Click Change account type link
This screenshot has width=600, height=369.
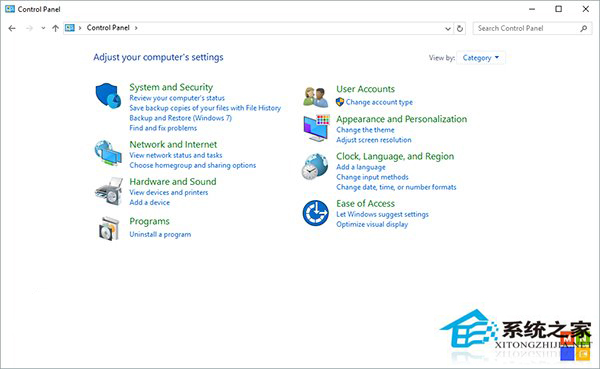pyautogui.click(x=379, y=102)
